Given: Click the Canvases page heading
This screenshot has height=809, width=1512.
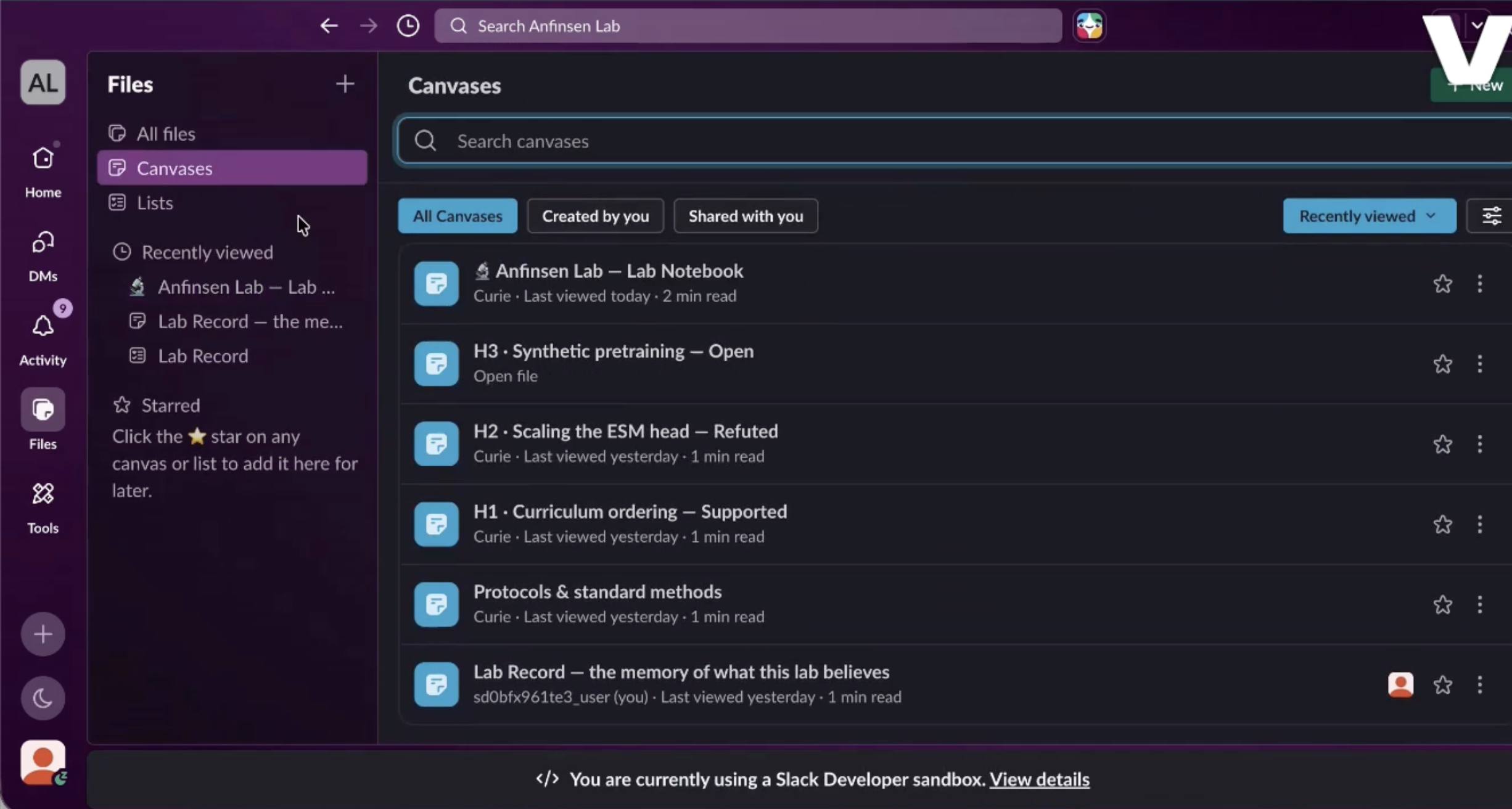Looking at the screenshot, I should (x=454, y=86).
